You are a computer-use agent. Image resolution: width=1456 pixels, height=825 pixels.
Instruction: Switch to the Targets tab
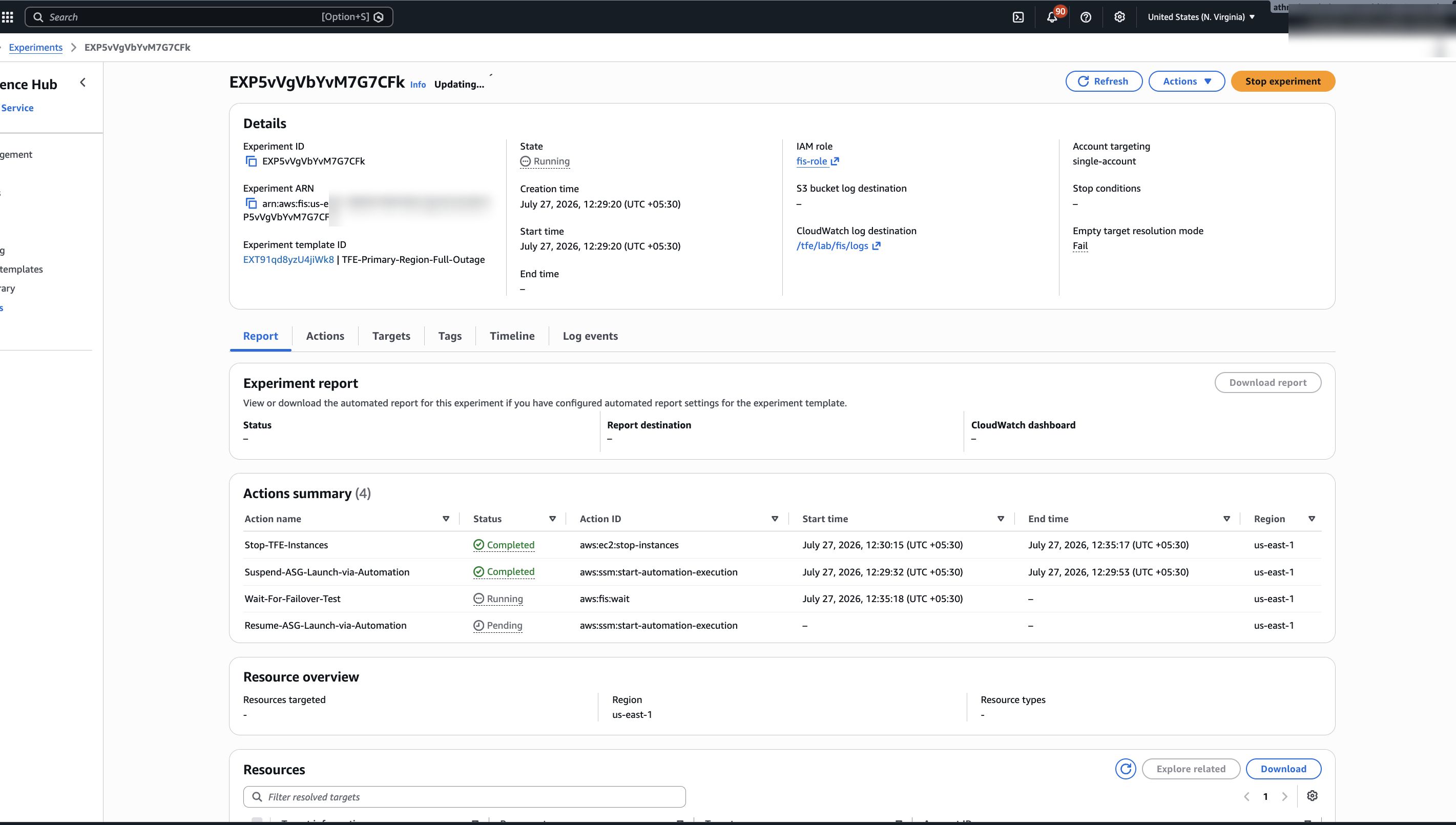(391, 336)
